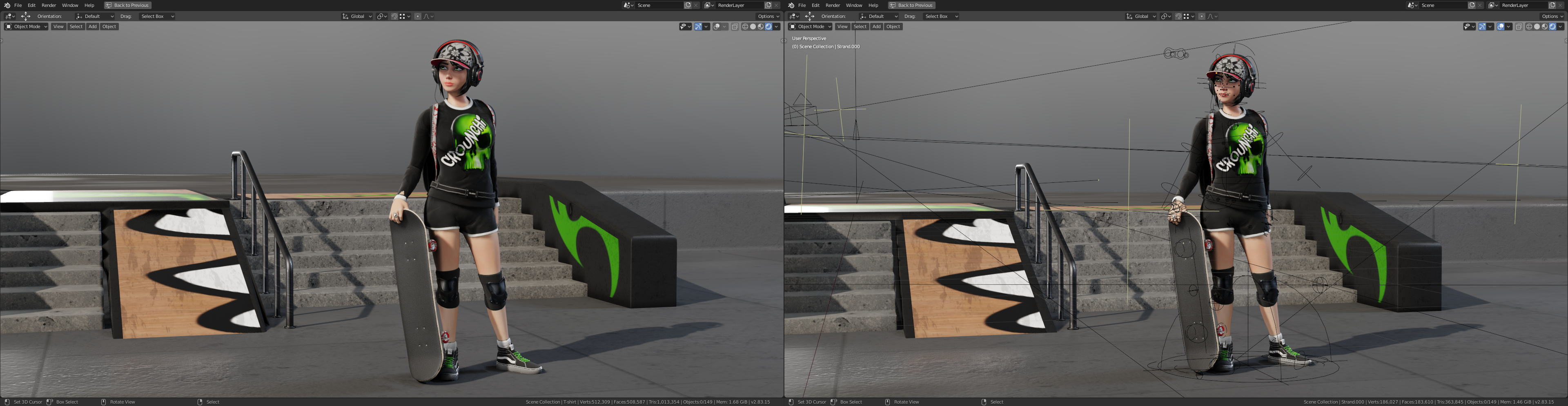Viewport: 1568px width, 406px height.
Task: Open the Object header menu in the right window
Action: coord(893,27)
